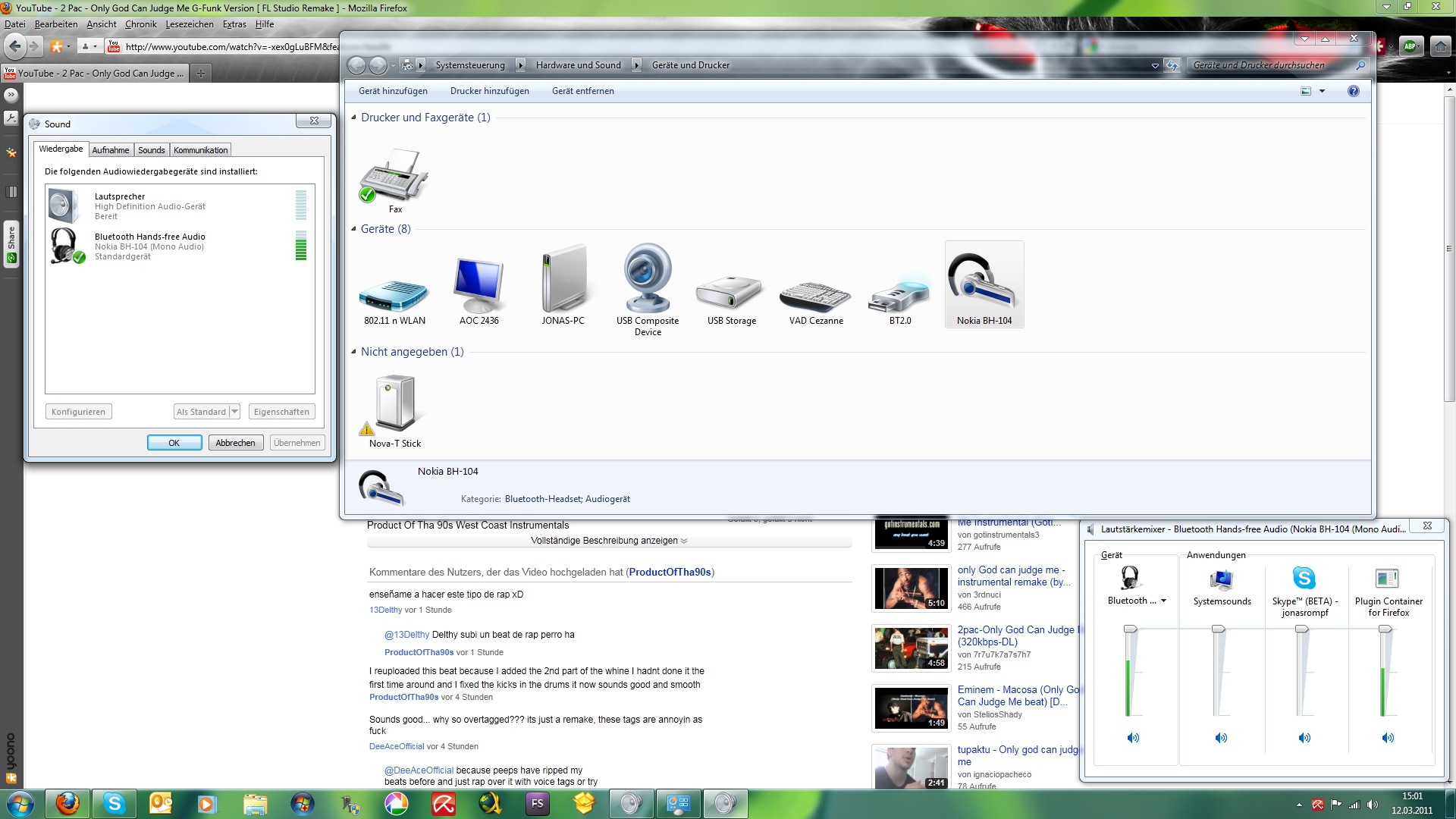Click Abbrechen in Sound dialog
The height and width of the screenshot is (819, 1456).
click(236, 443)
